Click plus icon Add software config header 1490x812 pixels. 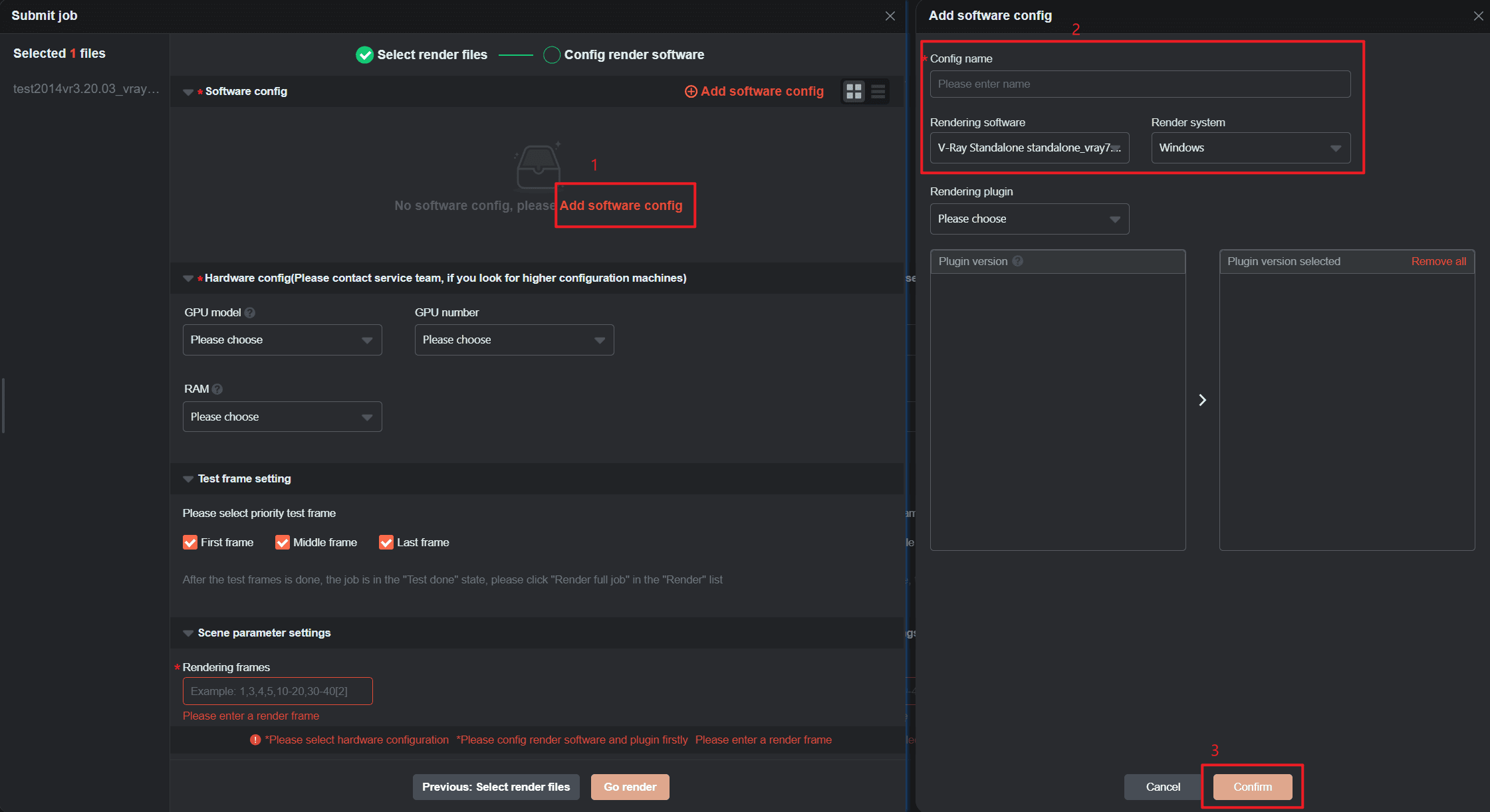[x=691, y=92]
